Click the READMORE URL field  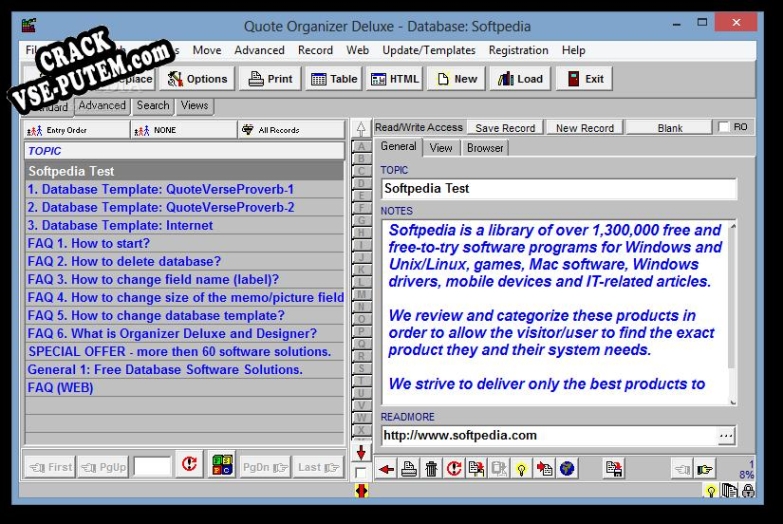[x=549, y=436]
